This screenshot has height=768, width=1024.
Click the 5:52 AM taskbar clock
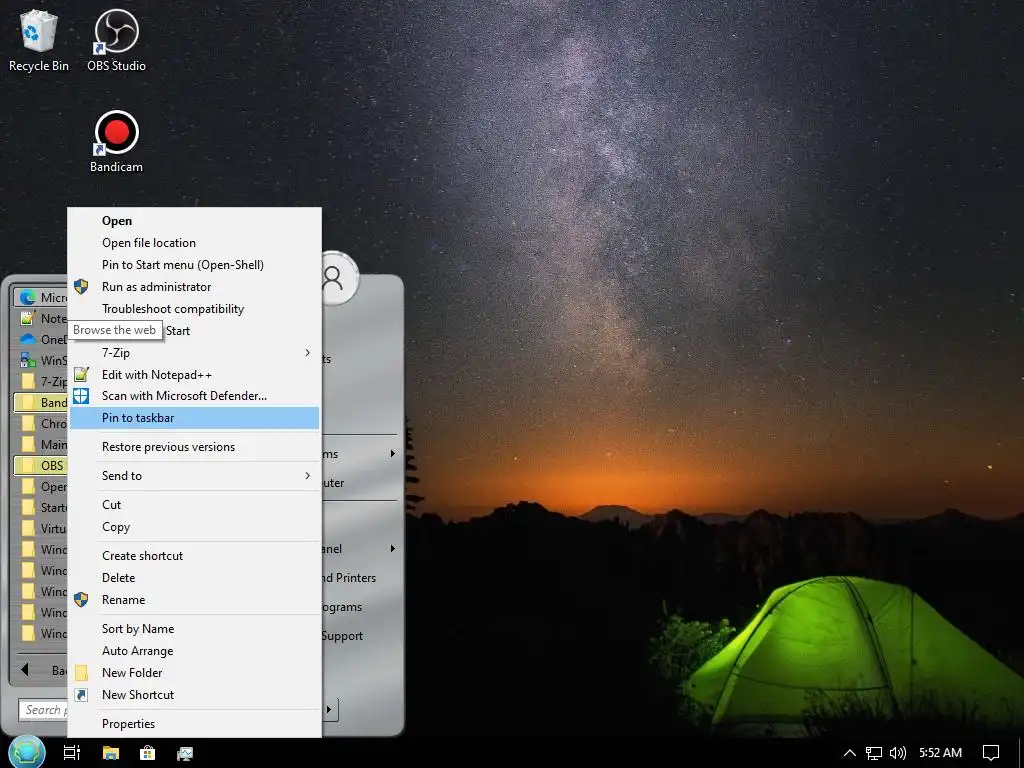(x=940, y=753)
